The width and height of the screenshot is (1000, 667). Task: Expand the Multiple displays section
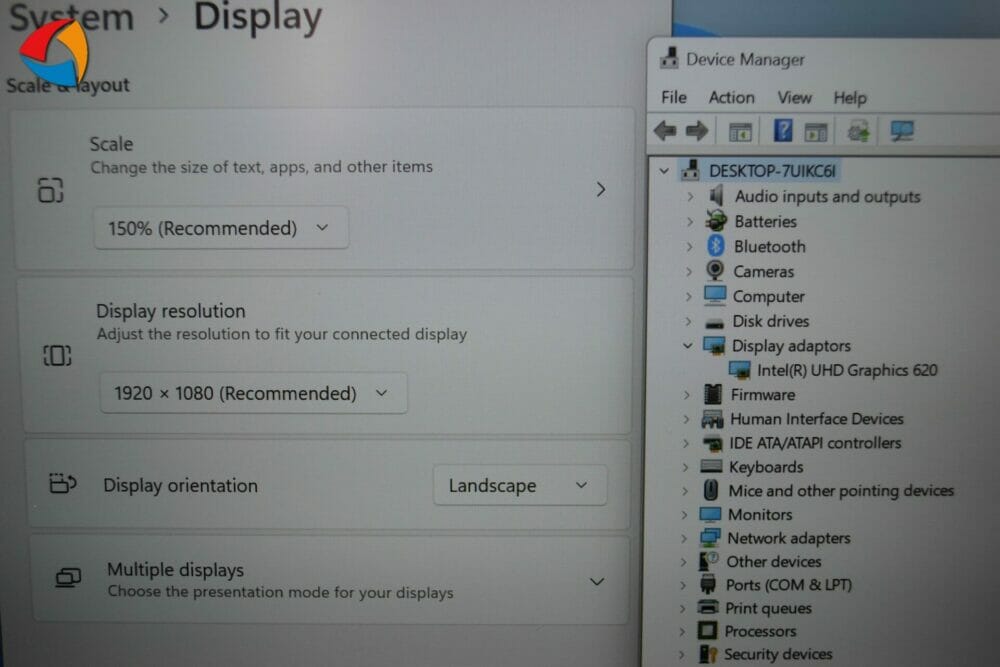pos(597,582)
